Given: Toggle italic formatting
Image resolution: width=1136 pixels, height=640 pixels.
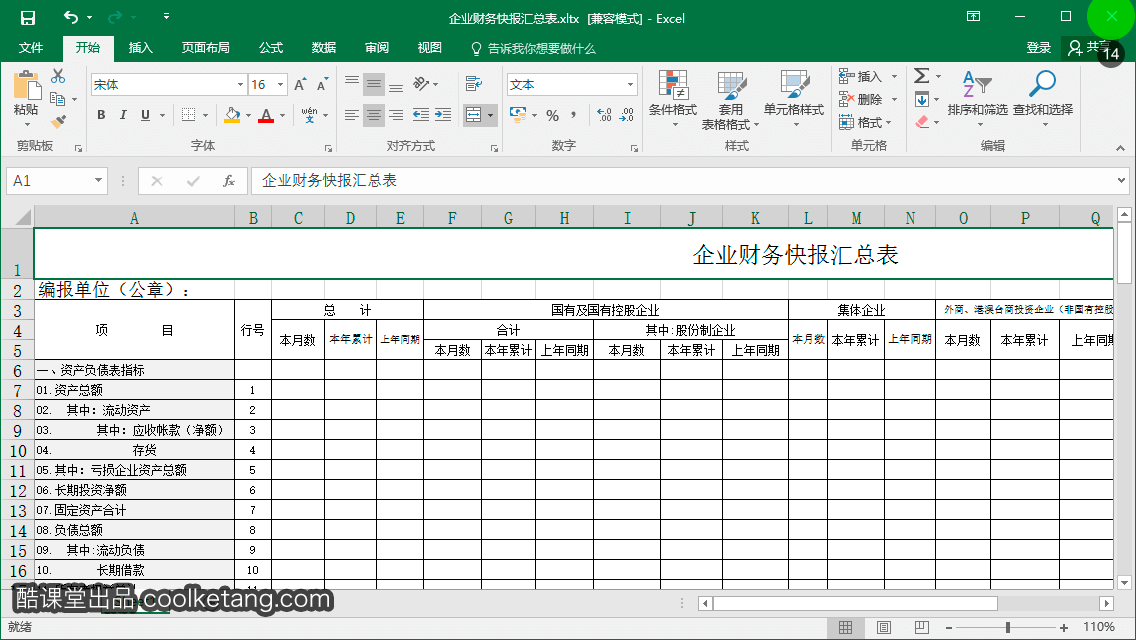Looking at the screenshot, I should pos(123,115).
